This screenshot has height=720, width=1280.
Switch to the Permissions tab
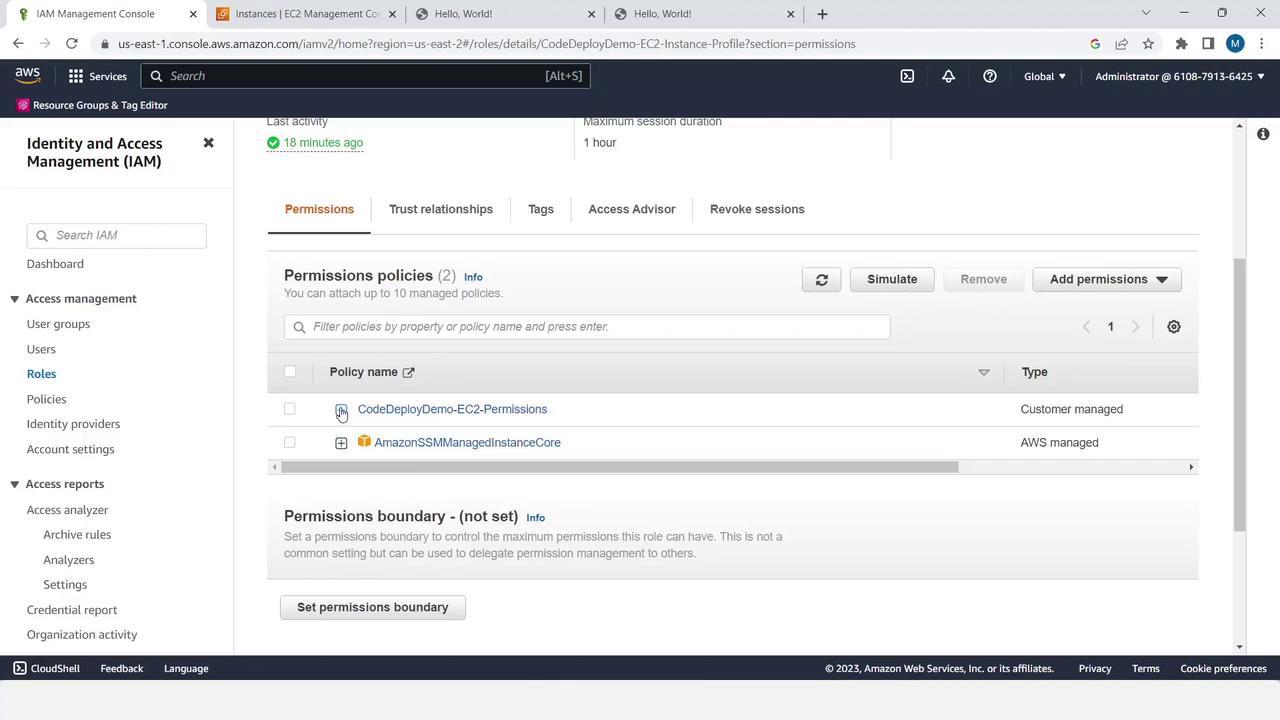click(319, 209)
